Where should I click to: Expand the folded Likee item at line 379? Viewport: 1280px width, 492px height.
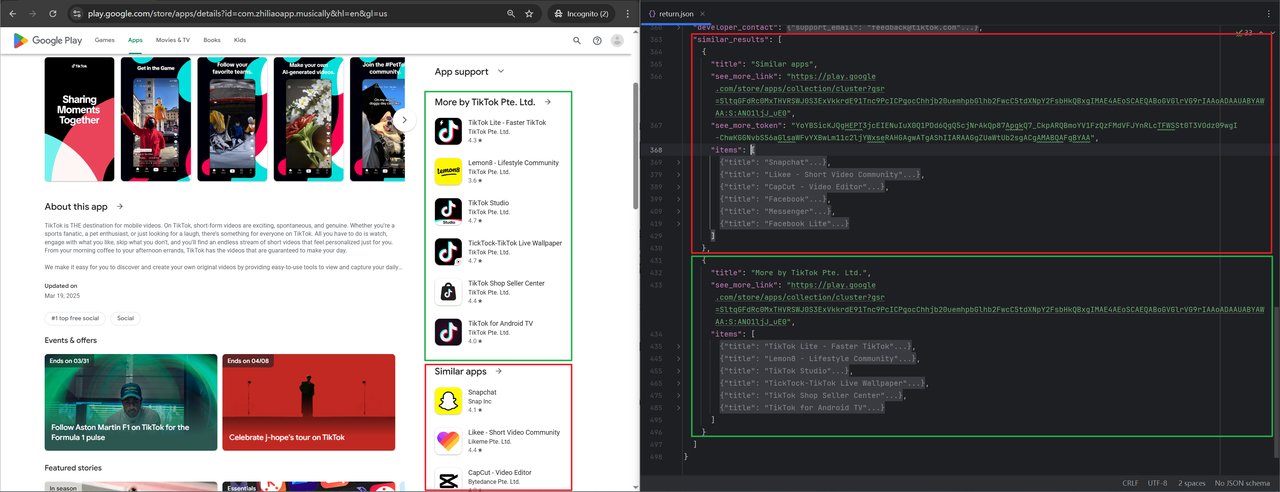(678, 175)
